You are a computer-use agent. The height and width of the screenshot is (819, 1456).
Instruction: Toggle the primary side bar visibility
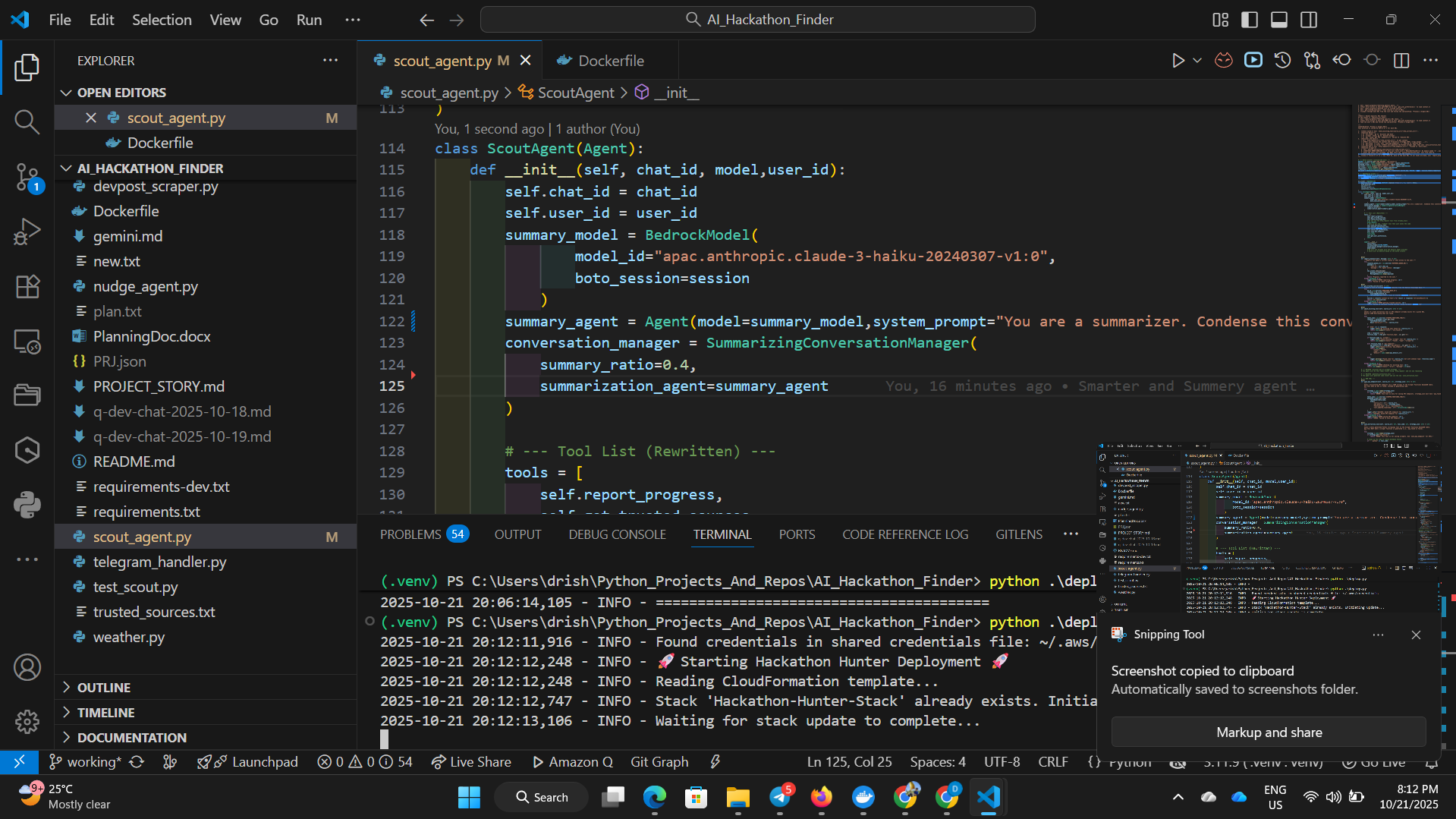coord(1249,20)
